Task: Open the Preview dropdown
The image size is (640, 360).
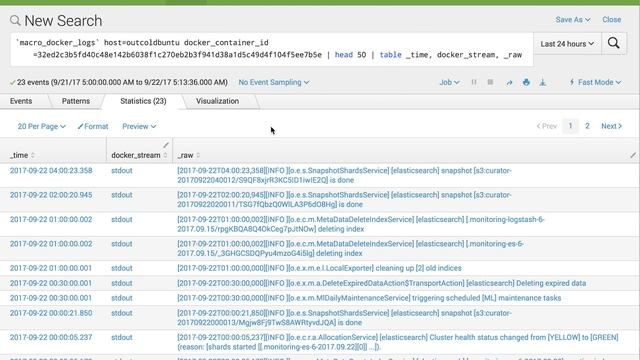Action: click(139, 127)
